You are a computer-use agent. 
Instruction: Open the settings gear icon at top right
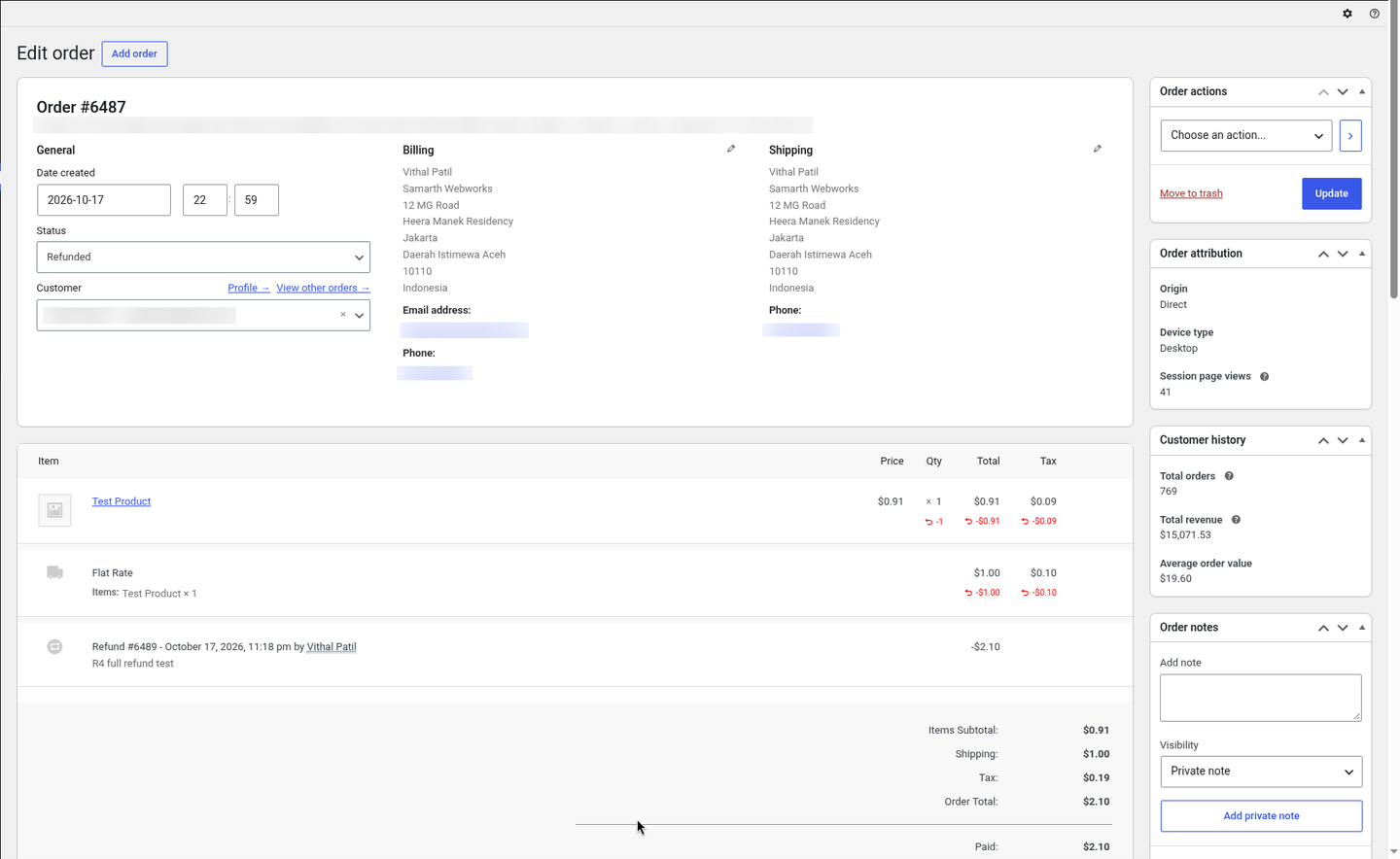point(1347,14)
